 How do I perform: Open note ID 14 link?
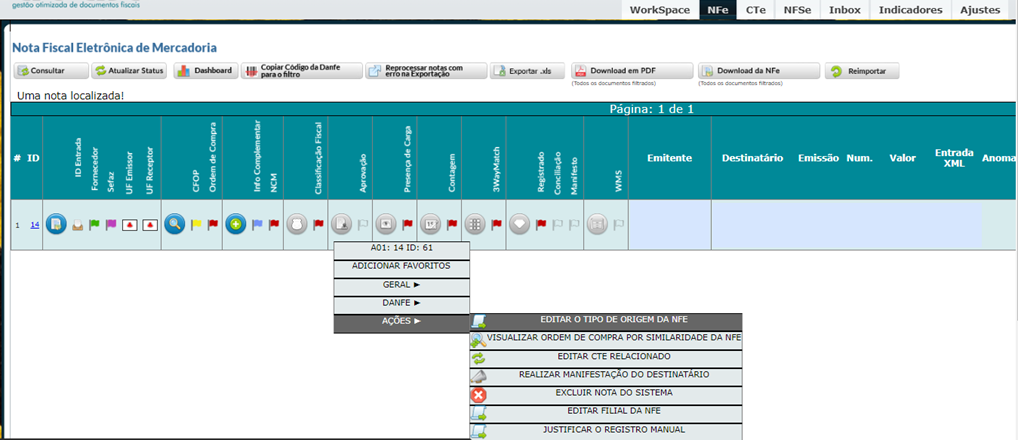(34, 225)
